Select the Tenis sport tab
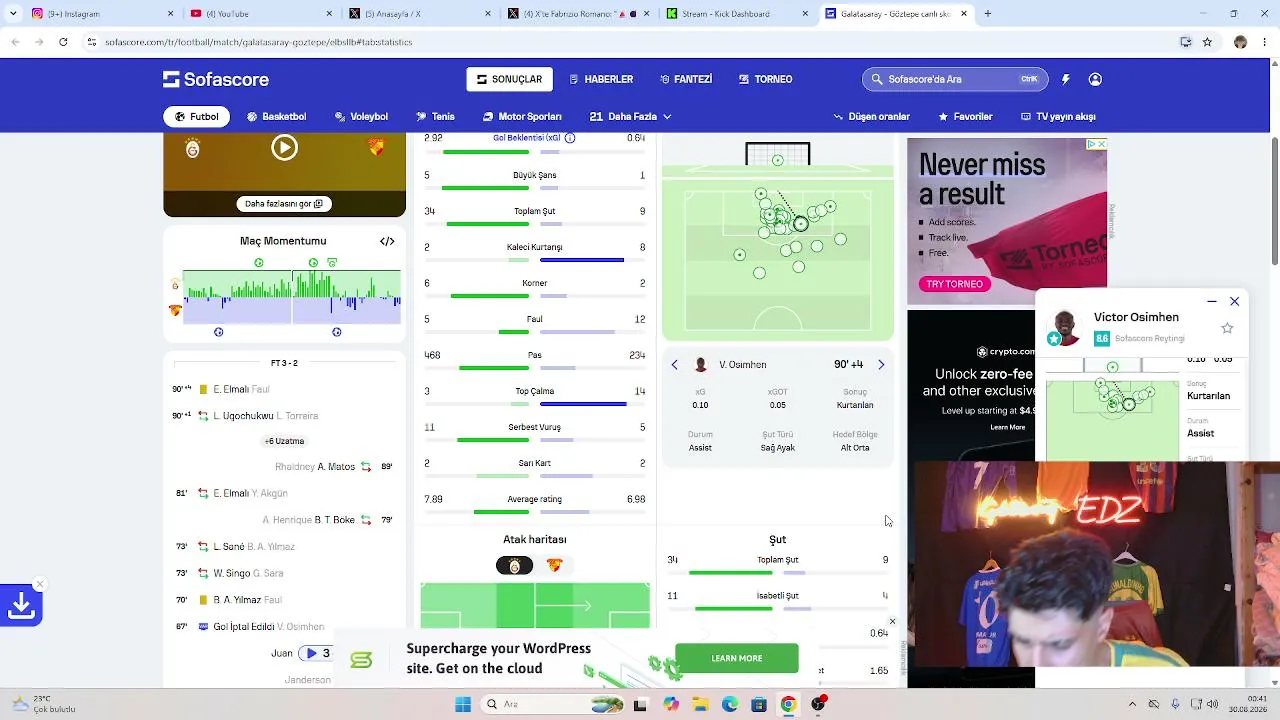This screenshot has height=720, width=1280. click(x=435, y=117)
